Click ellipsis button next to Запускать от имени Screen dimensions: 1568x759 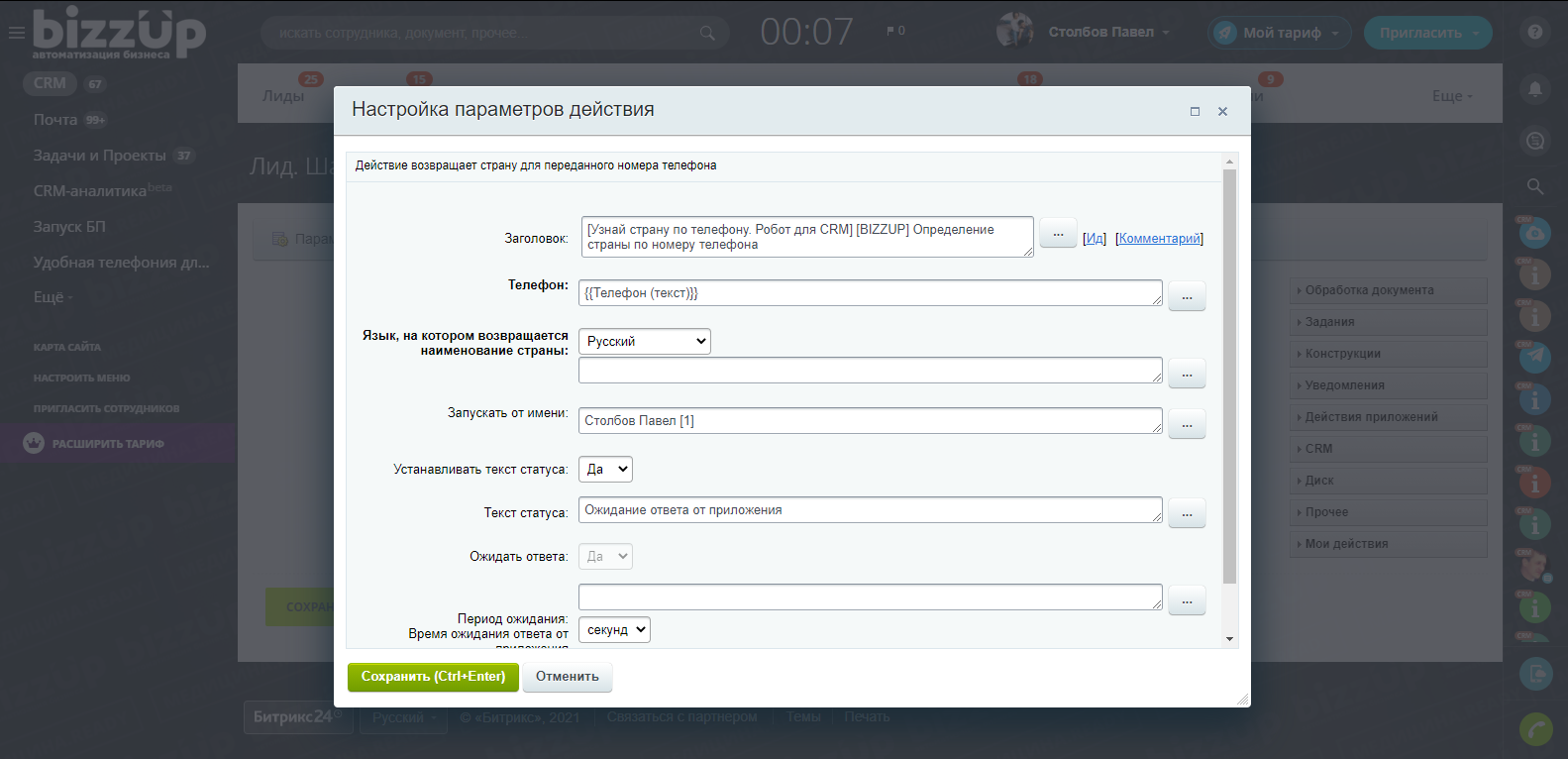click(x=1187, y=424)
